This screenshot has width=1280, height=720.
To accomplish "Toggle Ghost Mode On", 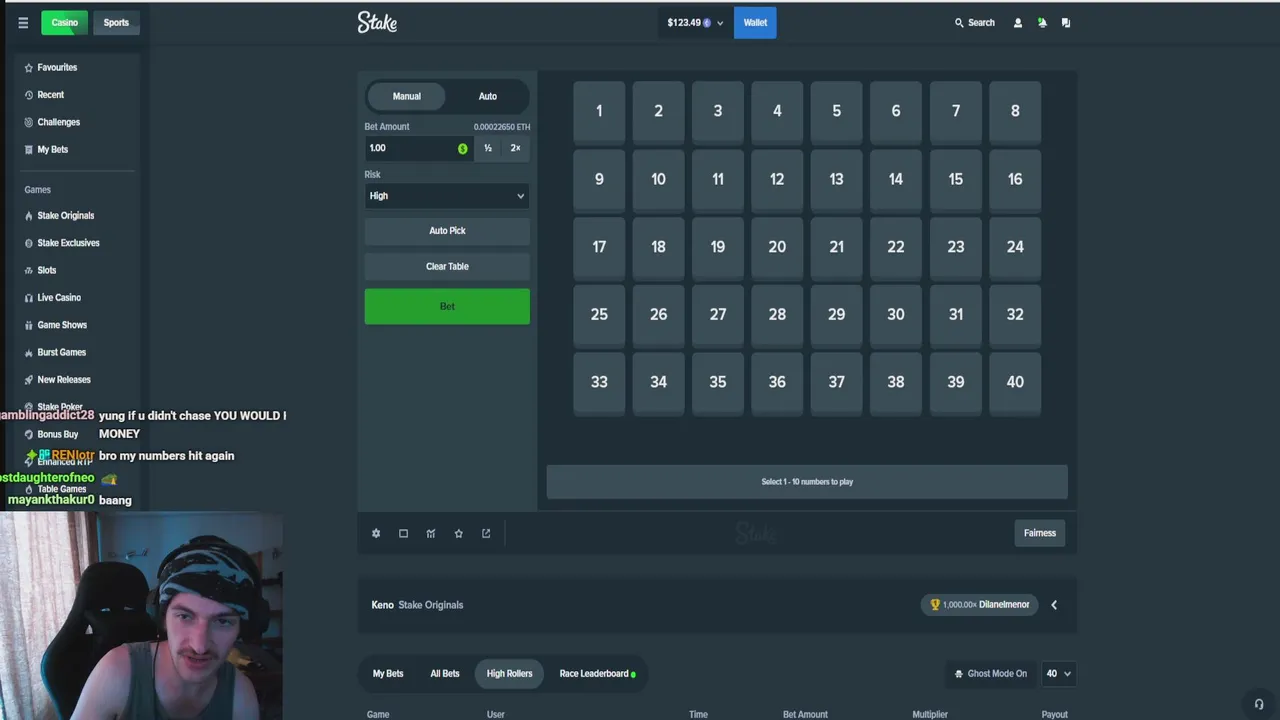I will [991, 674].
